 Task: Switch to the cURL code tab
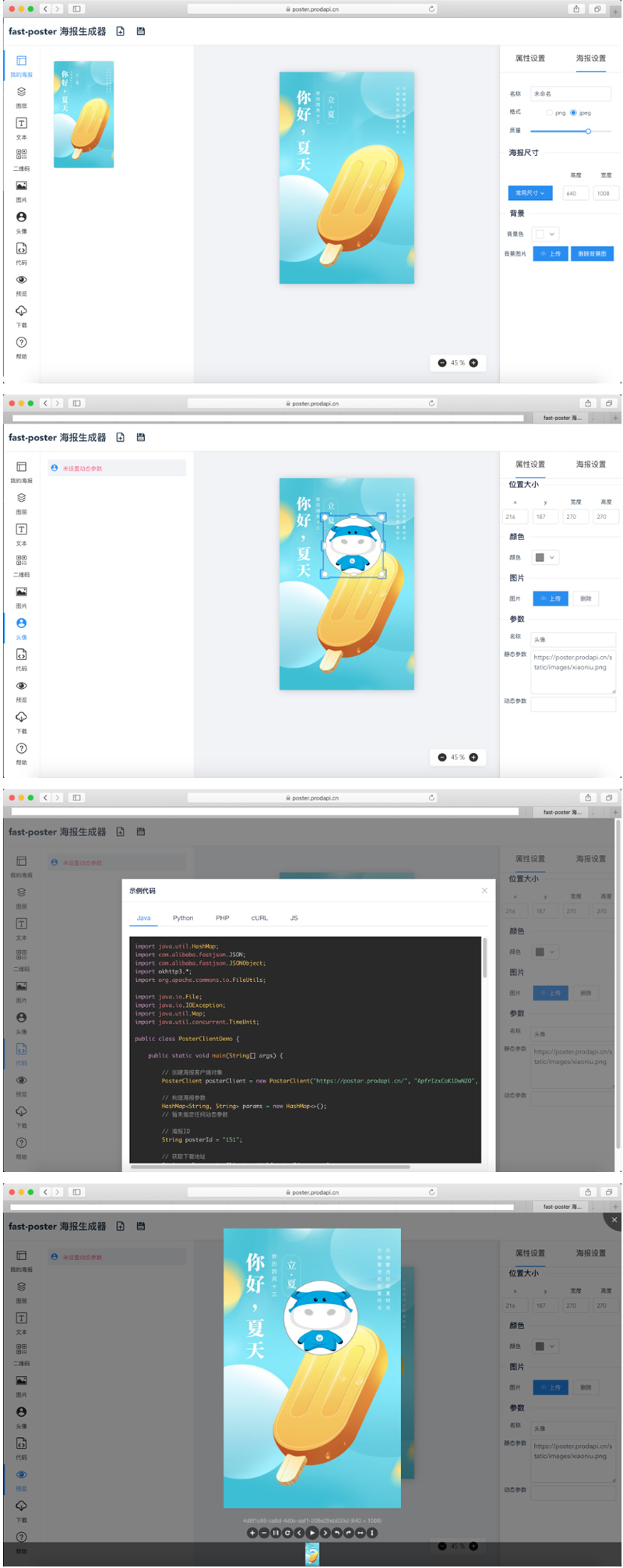259,918
